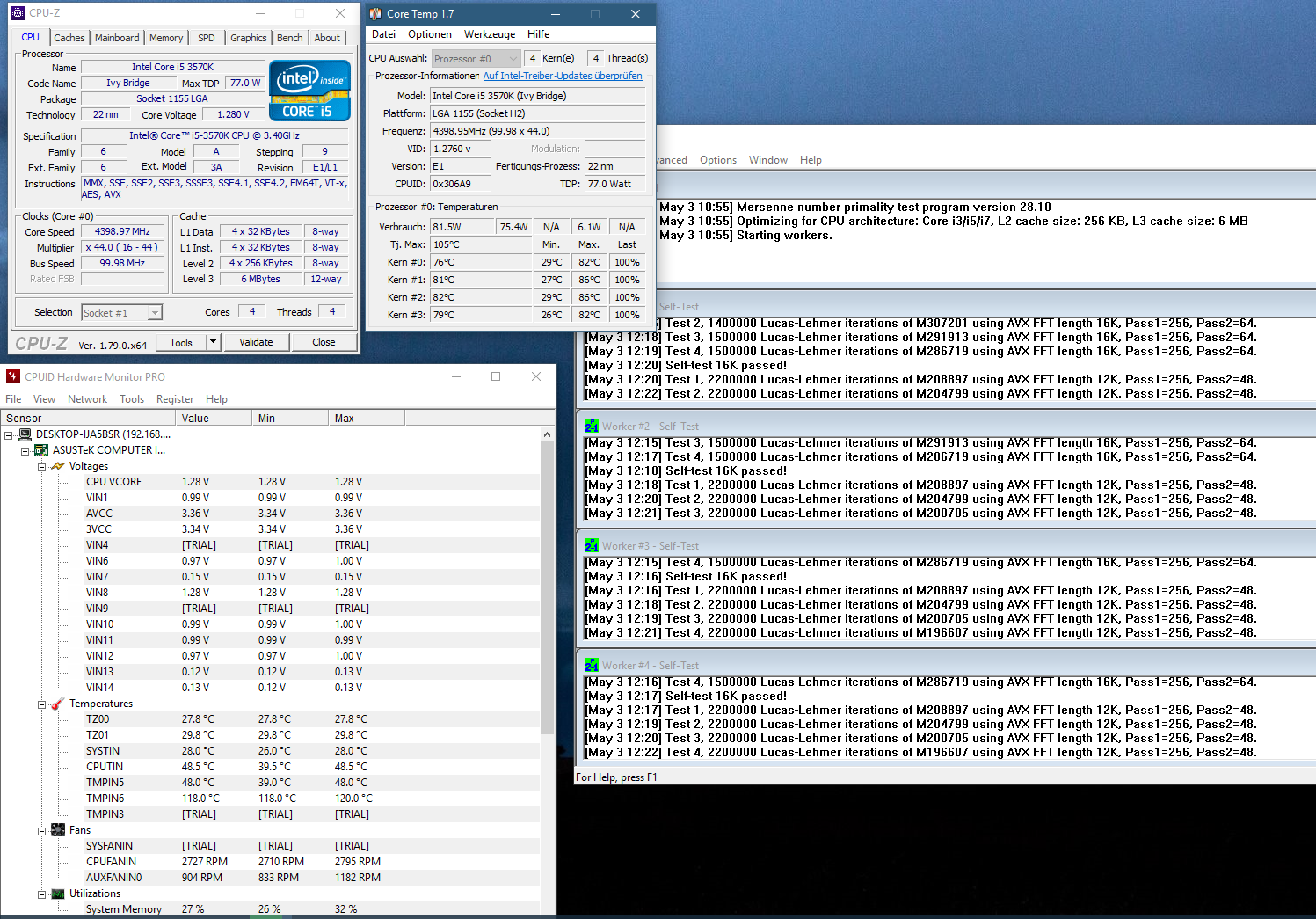Click the HWMonitor vertical scrollbar thumb
The height and width of the screenshot is (919, 1316).
[x=547, y=587]
